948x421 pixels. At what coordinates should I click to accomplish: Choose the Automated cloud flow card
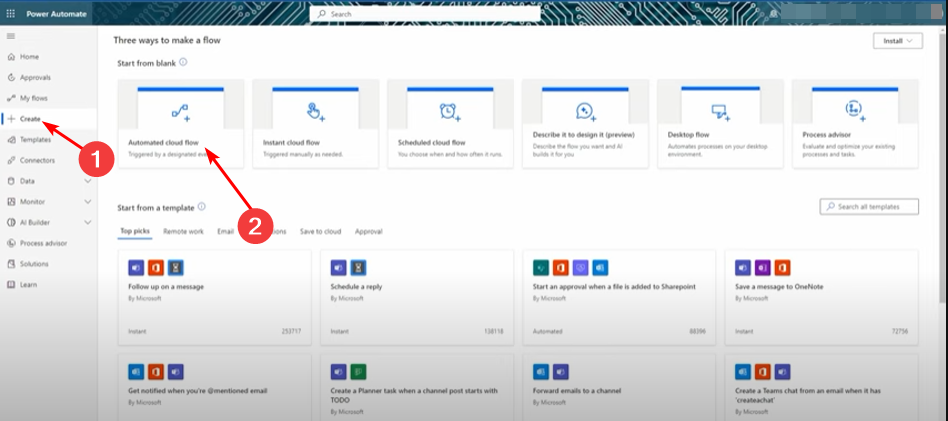[181, 123]
